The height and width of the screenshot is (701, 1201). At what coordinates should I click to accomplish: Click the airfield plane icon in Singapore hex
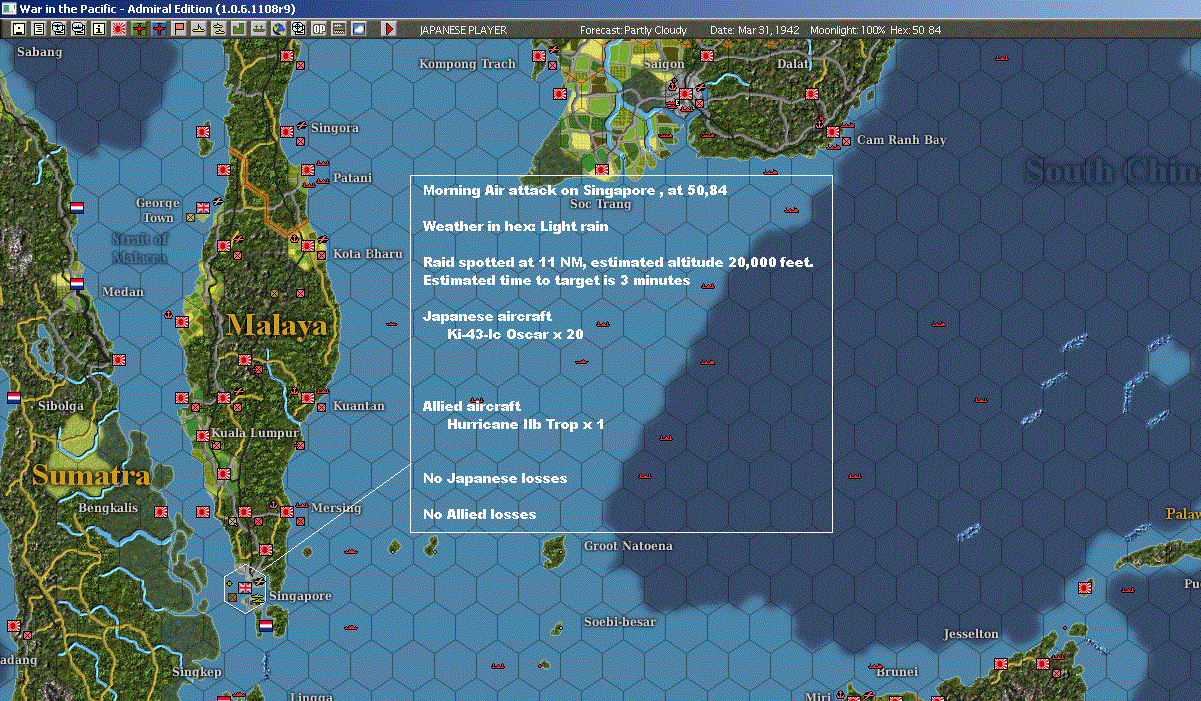click(x=258, y=579)
